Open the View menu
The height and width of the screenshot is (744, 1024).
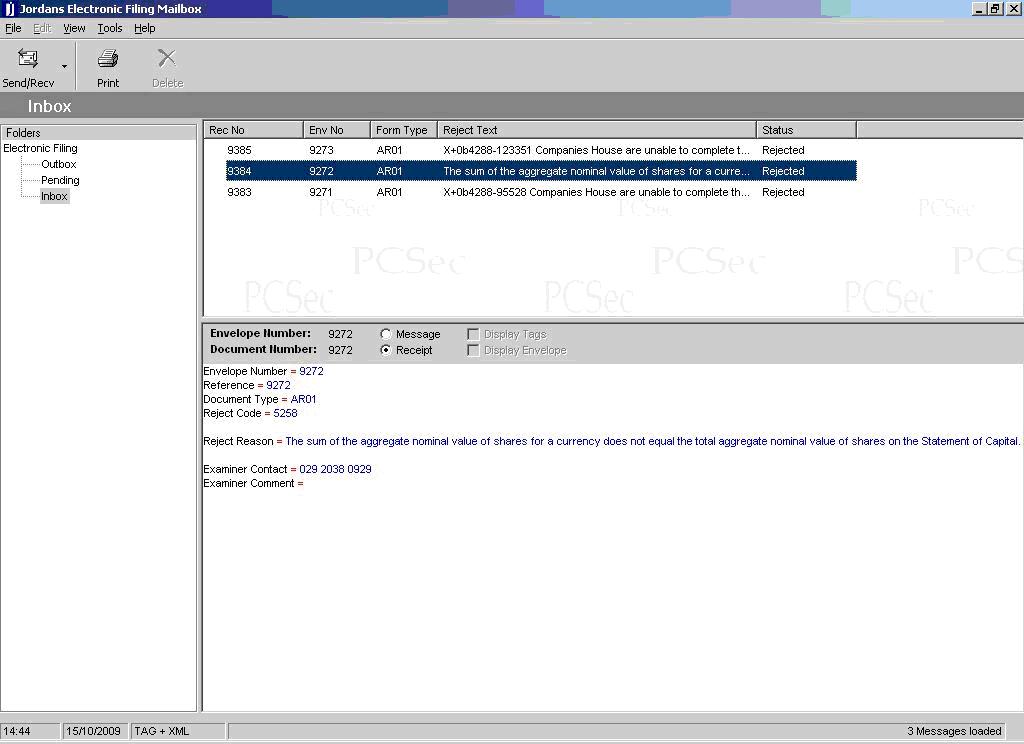pyautogui.click(x=74, y=28)
